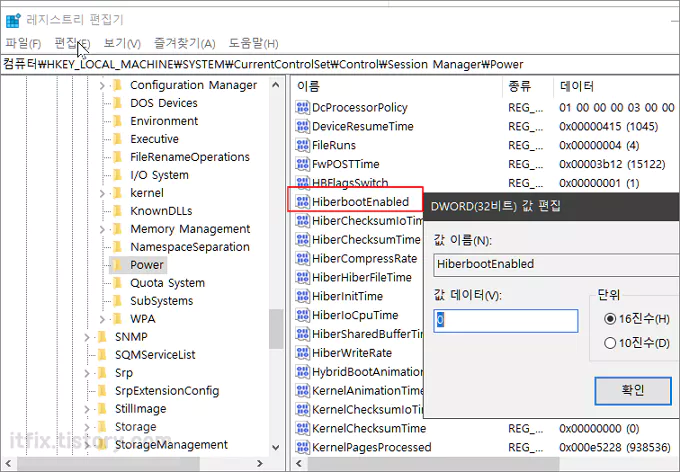Screen dimensions: 680x472
Task: Click tree pane scroll down arrow
Action: pos(276,447)
